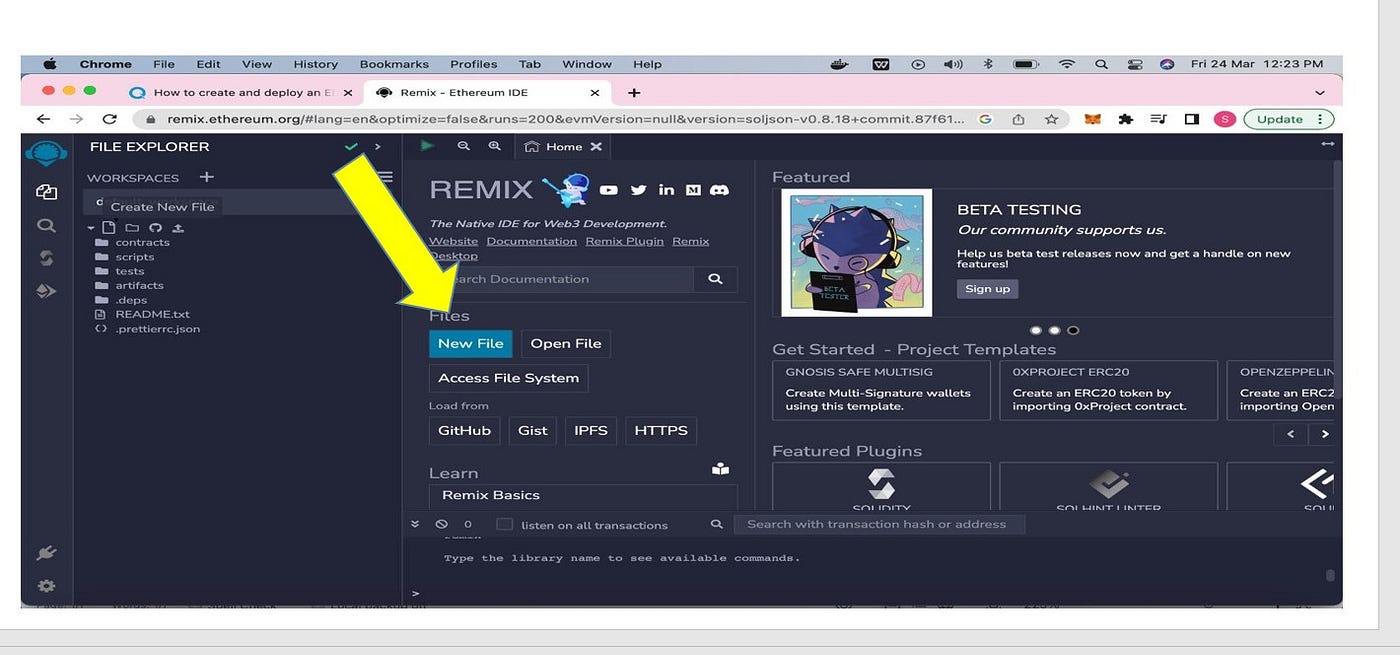Select the Home tab in editor
1400x655 pixels.
click(564, 146)
